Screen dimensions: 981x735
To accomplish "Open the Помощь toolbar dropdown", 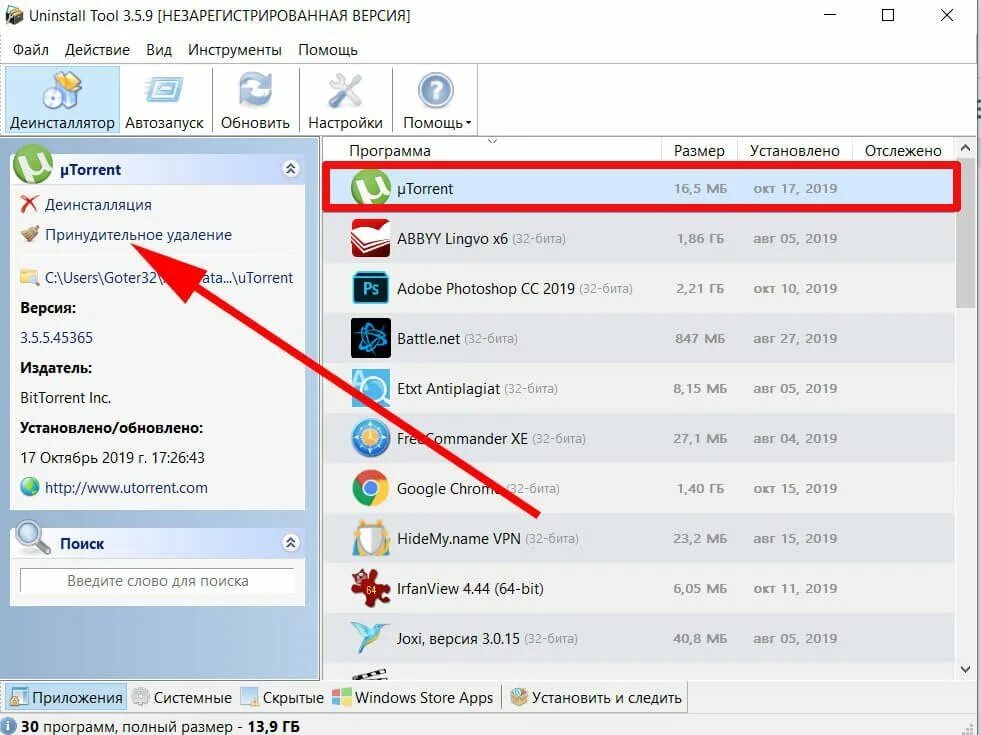I will point(436,100).
